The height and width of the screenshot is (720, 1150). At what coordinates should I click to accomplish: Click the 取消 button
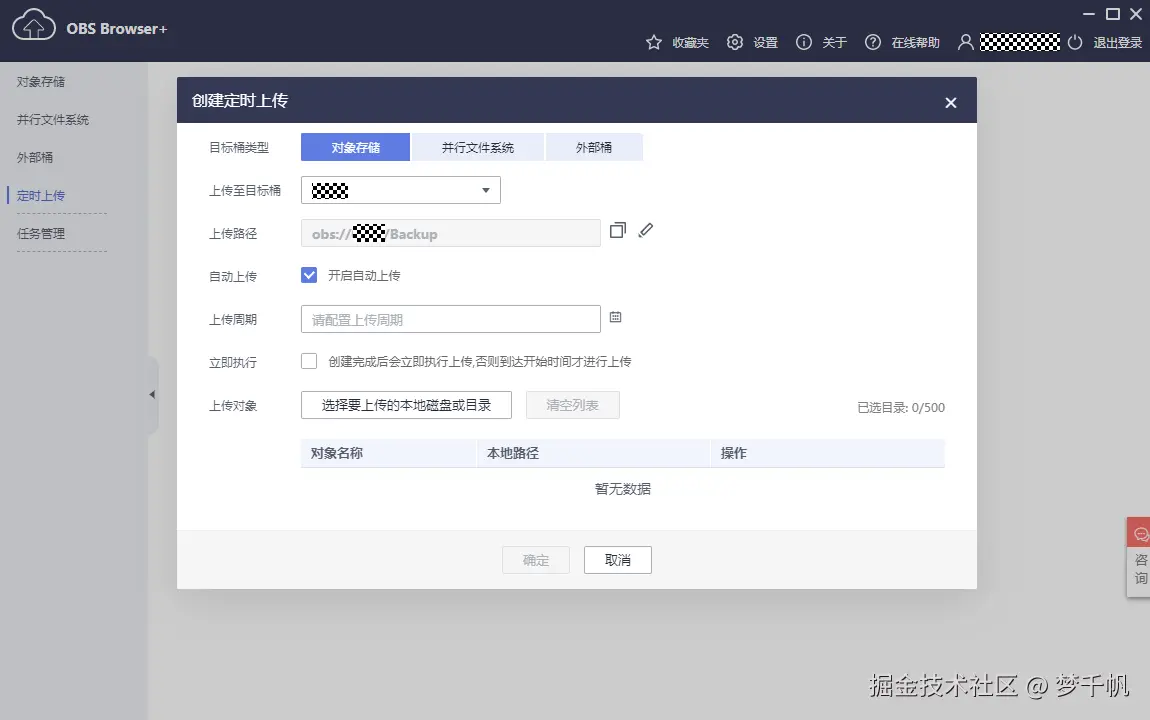click(x=618, y=560)
